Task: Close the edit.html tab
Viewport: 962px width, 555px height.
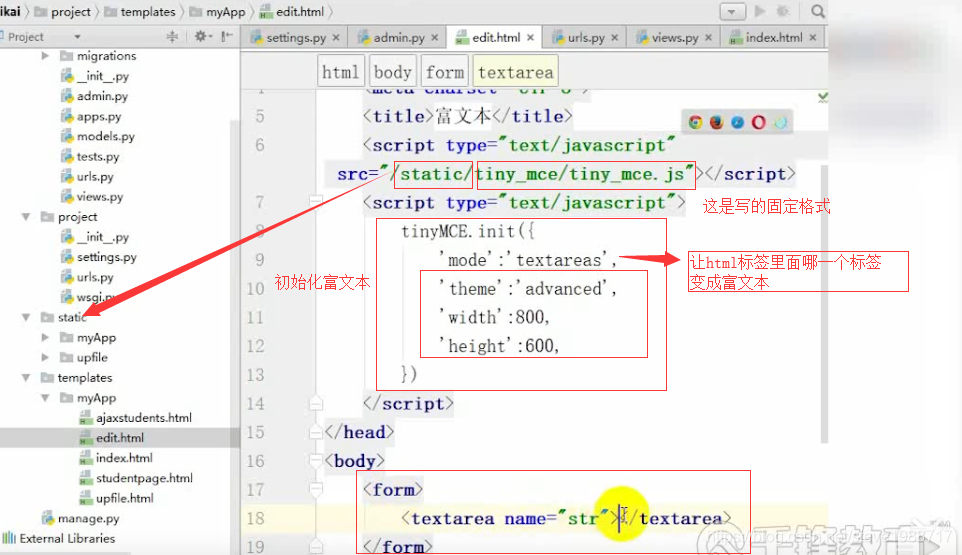Action: (x=530, y=37)
